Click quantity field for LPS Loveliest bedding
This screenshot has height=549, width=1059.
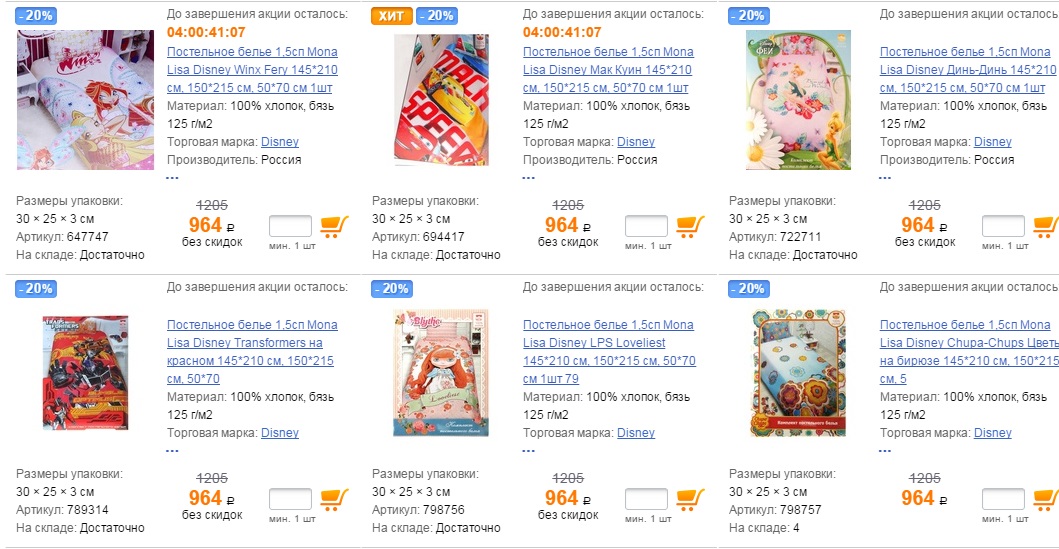tap(646, 499)
